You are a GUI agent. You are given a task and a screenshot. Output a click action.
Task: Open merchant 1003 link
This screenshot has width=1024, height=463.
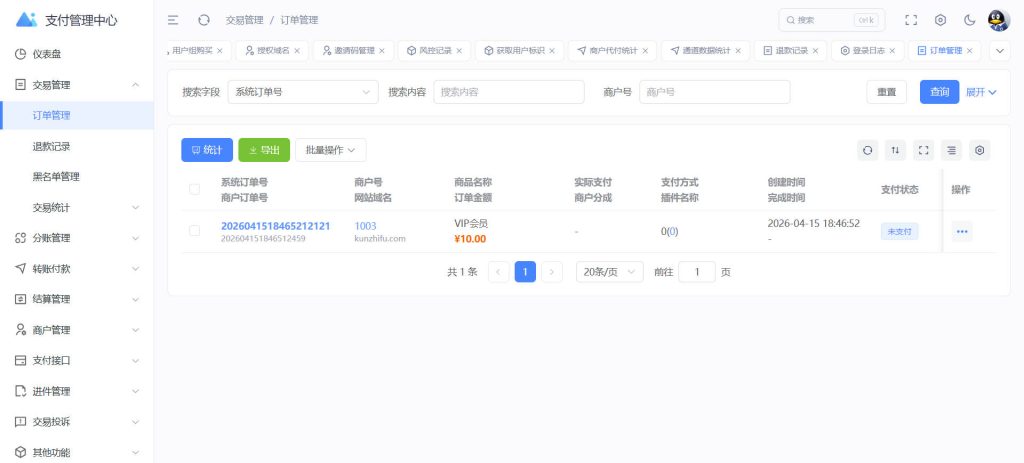tap(365, 226)
